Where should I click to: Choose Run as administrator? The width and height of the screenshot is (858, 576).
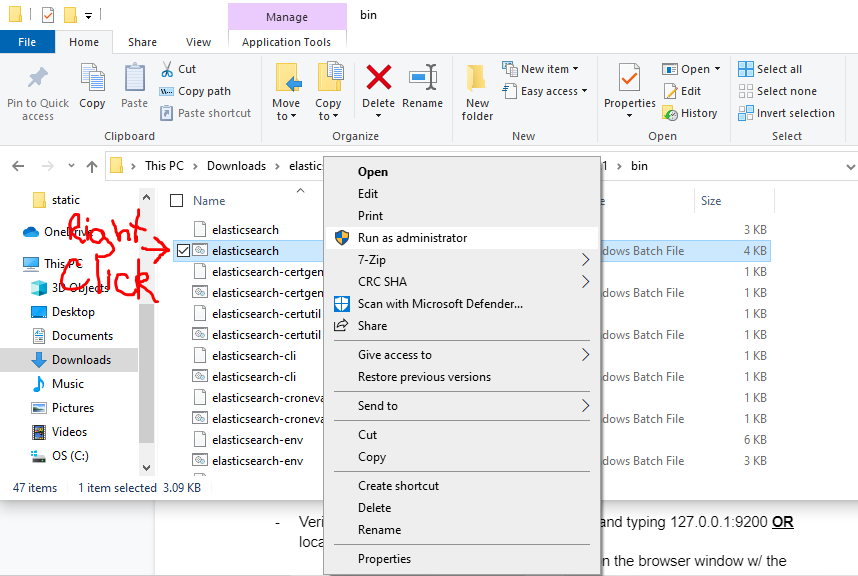coord(461,238)
